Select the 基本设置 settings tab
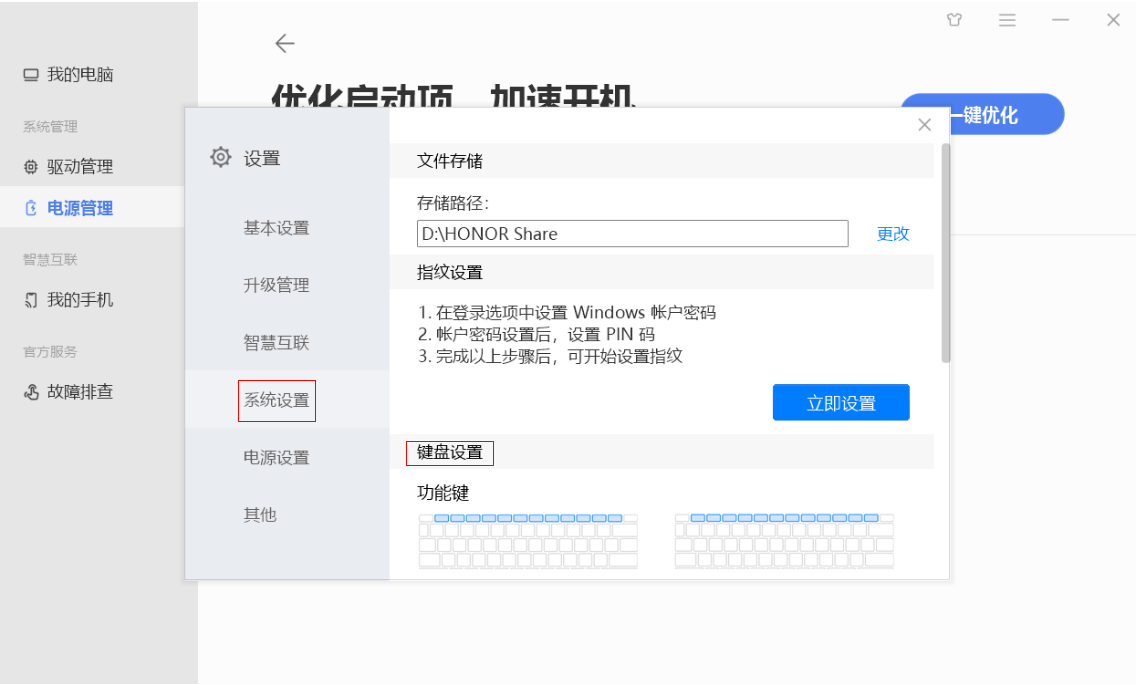Screen dimensions: 1140x685 277,228
